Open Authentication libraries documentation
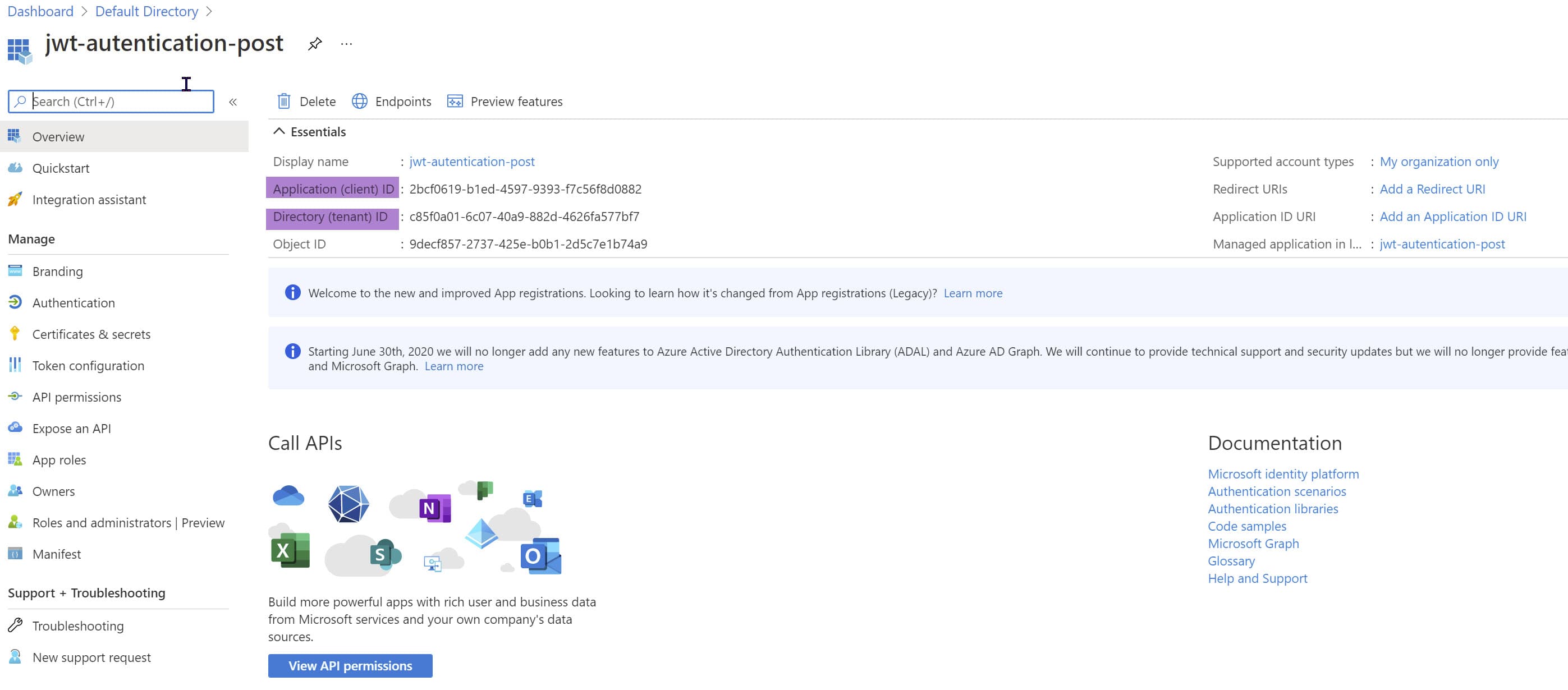The width and height of the screenshot is (1568, 690). 1273,508
